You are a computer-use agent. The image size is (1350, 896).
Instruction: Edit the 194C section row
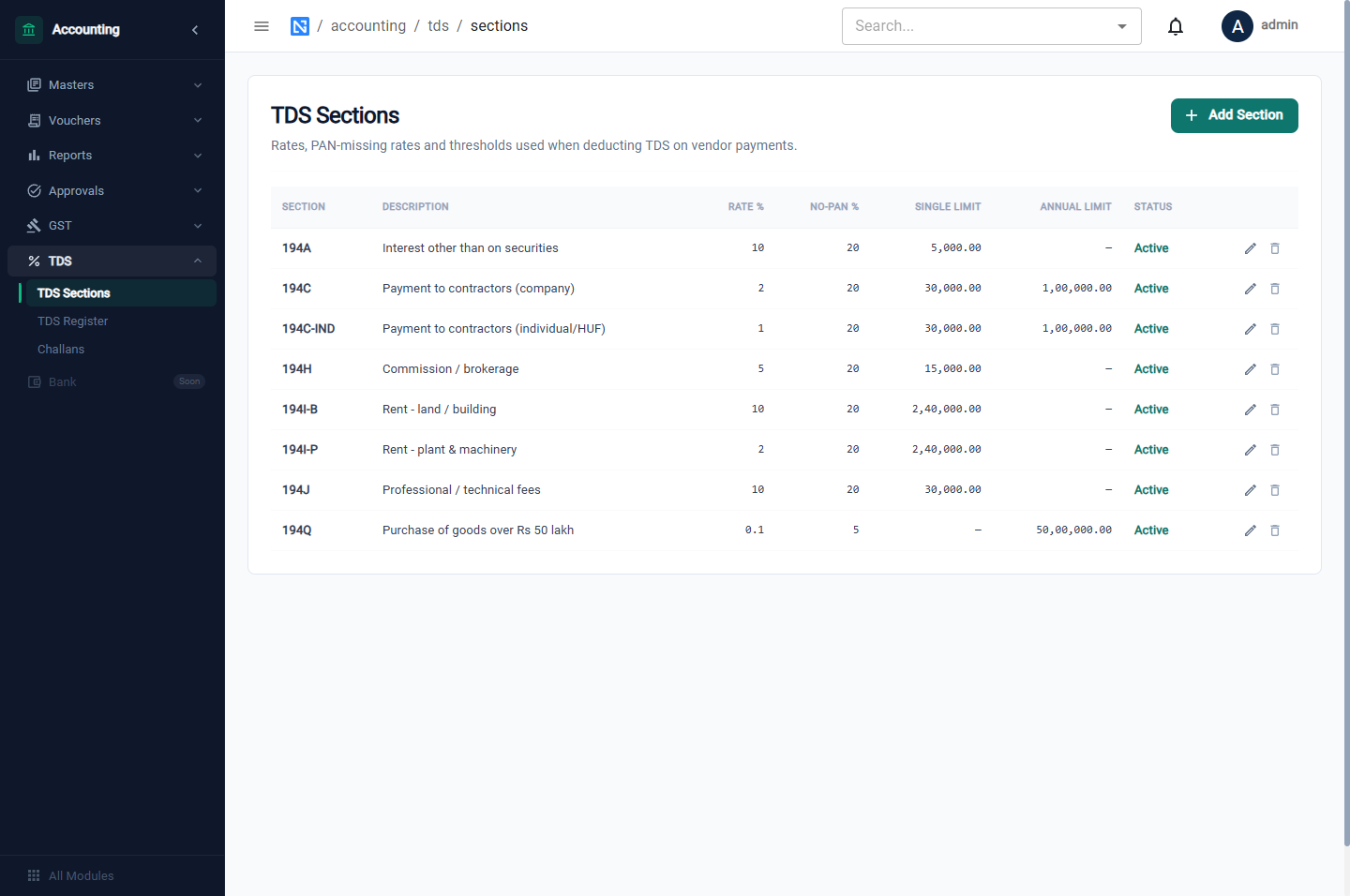[x=1250, y=289]
